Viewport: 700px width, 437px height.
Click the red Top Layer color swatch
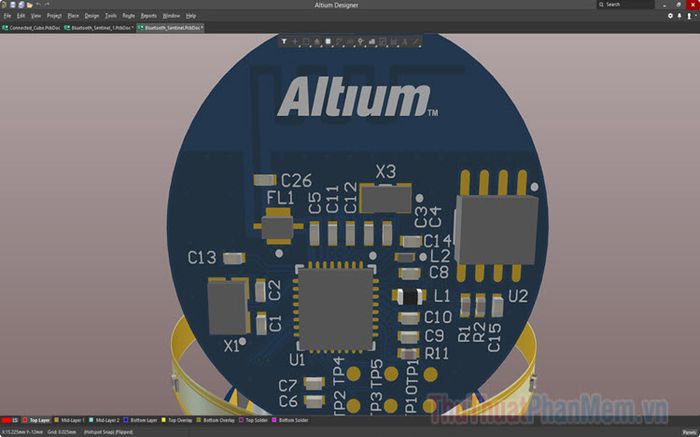point(25,420)
